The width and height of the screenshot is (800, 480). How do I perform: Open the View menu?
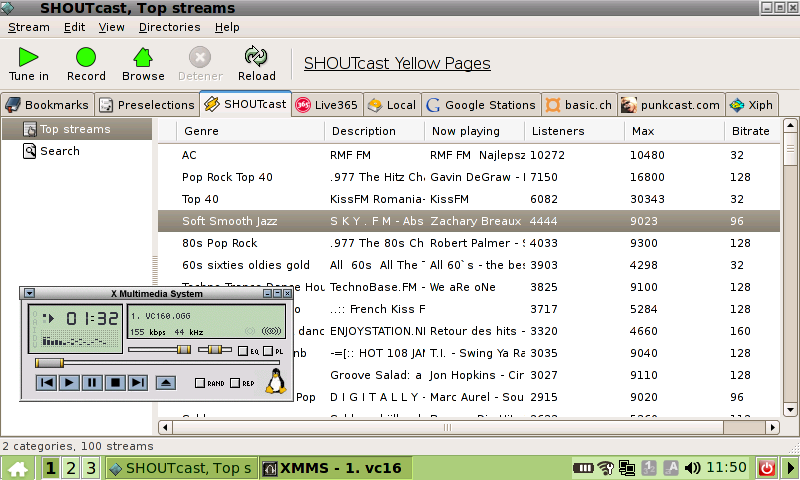[x=111, y=27]
